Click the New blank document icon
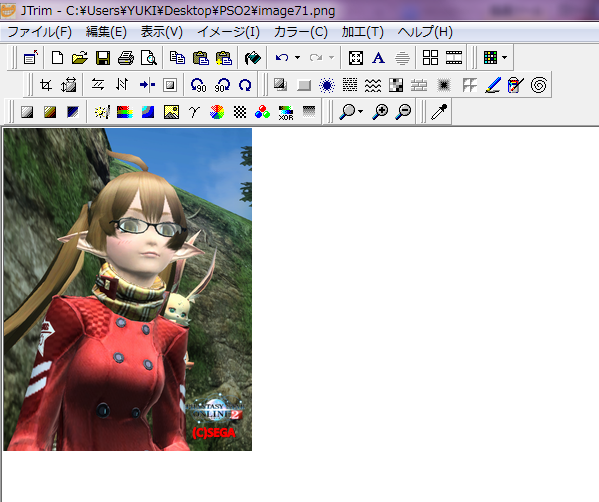The height and width of the screenshot is (502, 599). tap(57, 58)
